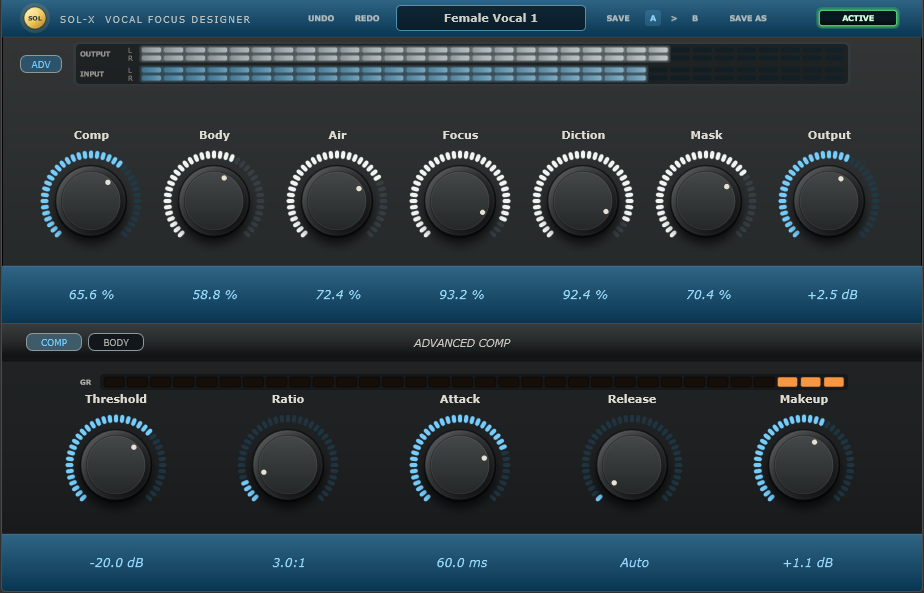Click the Release knob
This screenshot has height=593, width=924.
pyautogui.click(x=632, y=465)
